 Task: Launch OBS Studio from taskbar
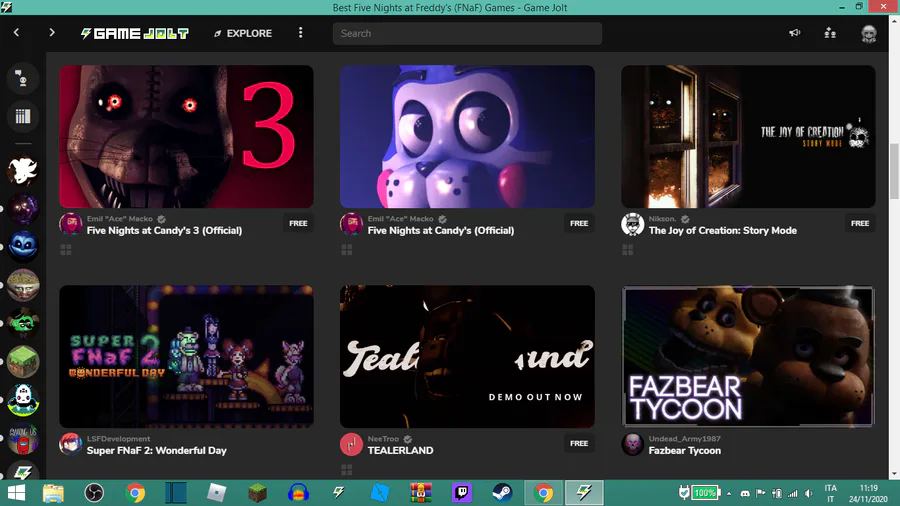click(94, 493)
